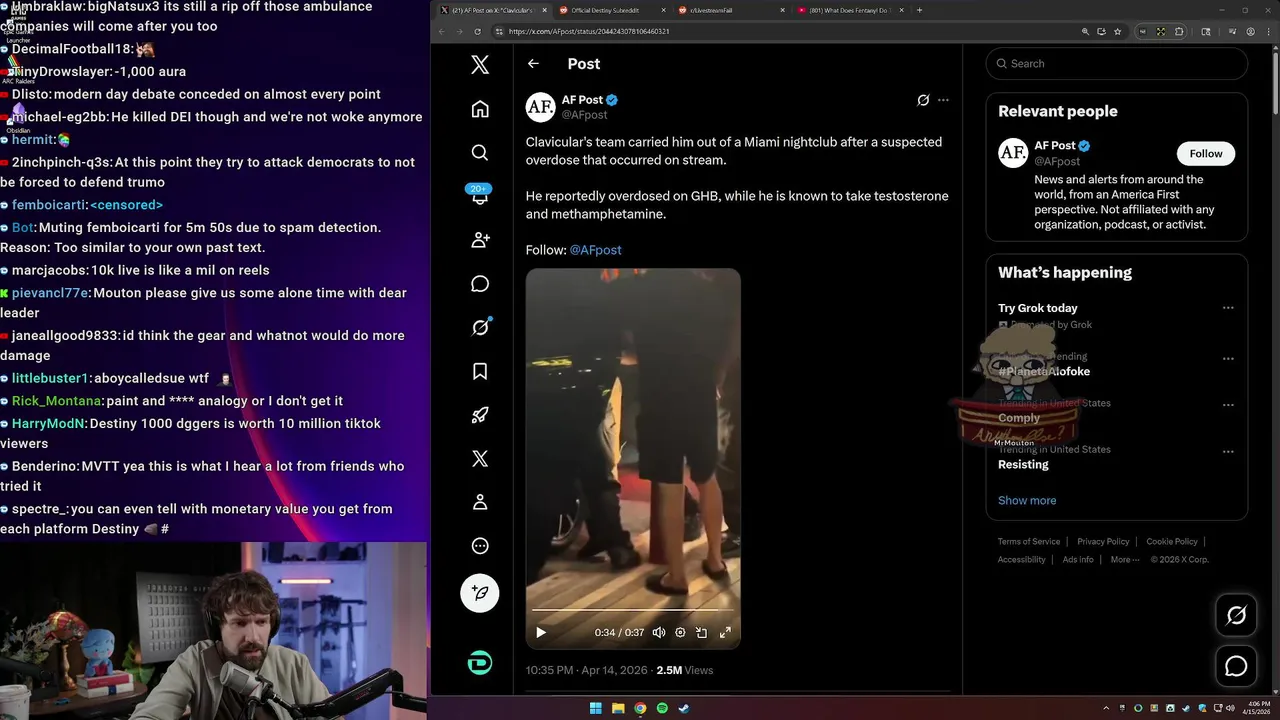Click the page vertical scrollbar

1275,82
